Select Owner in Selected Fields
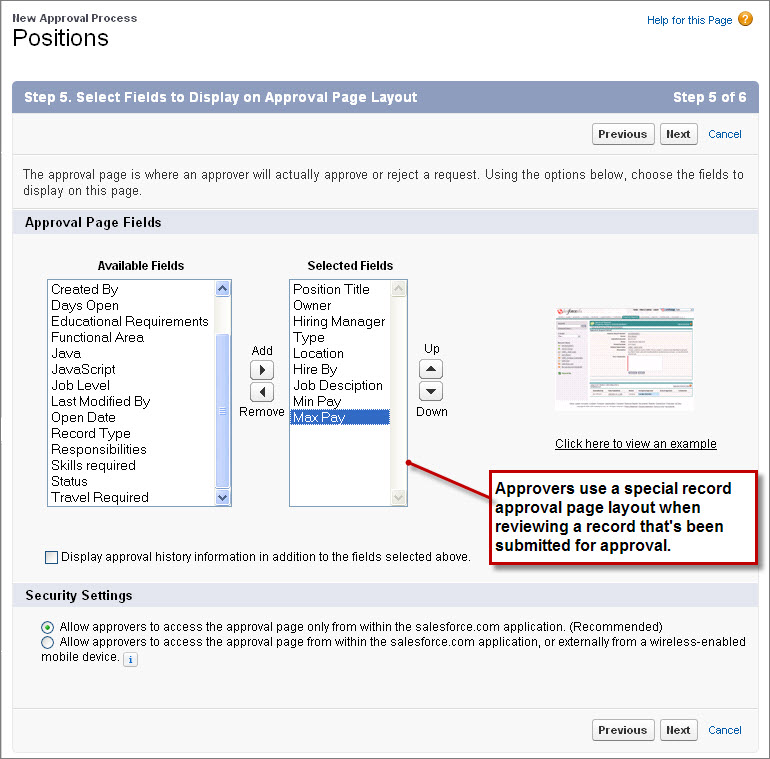The height and width of the screenshot is (759, 770). [x=340, y=305]
